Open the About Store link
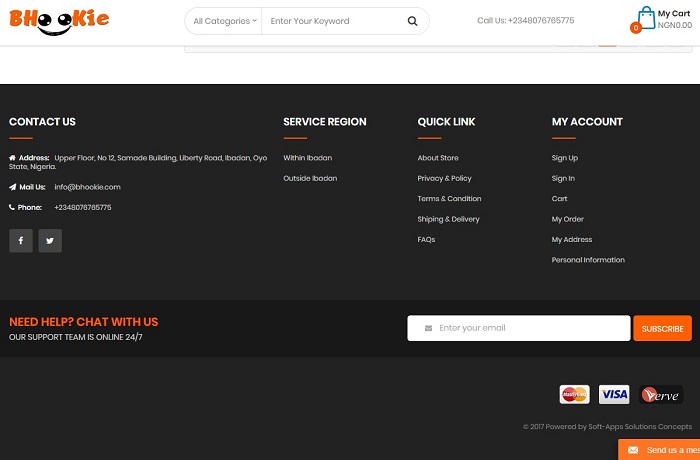Screen dimensions: 700x460 (x=438, y=158)
